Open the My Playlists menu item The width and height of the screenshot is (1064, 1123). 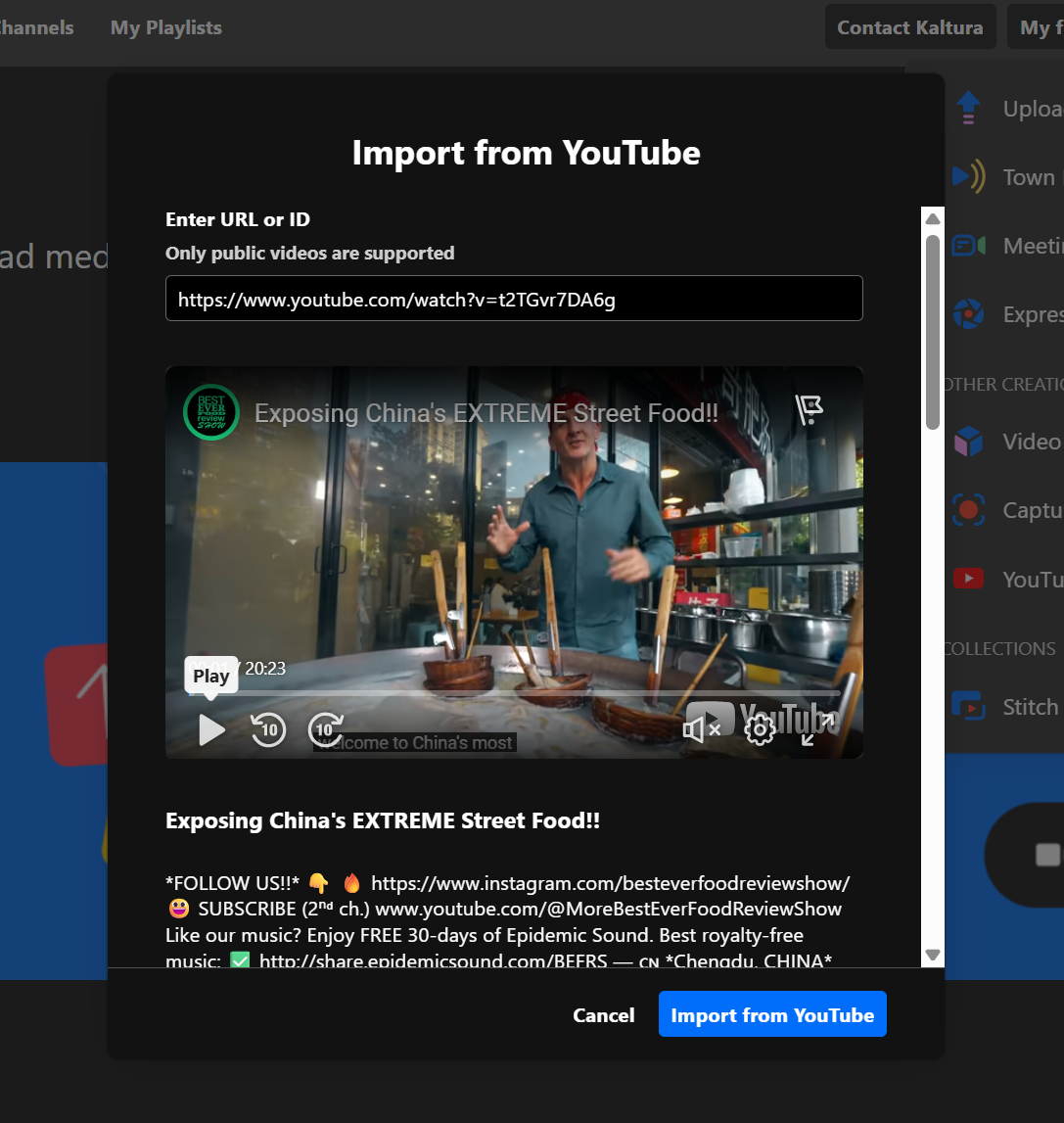166,27
